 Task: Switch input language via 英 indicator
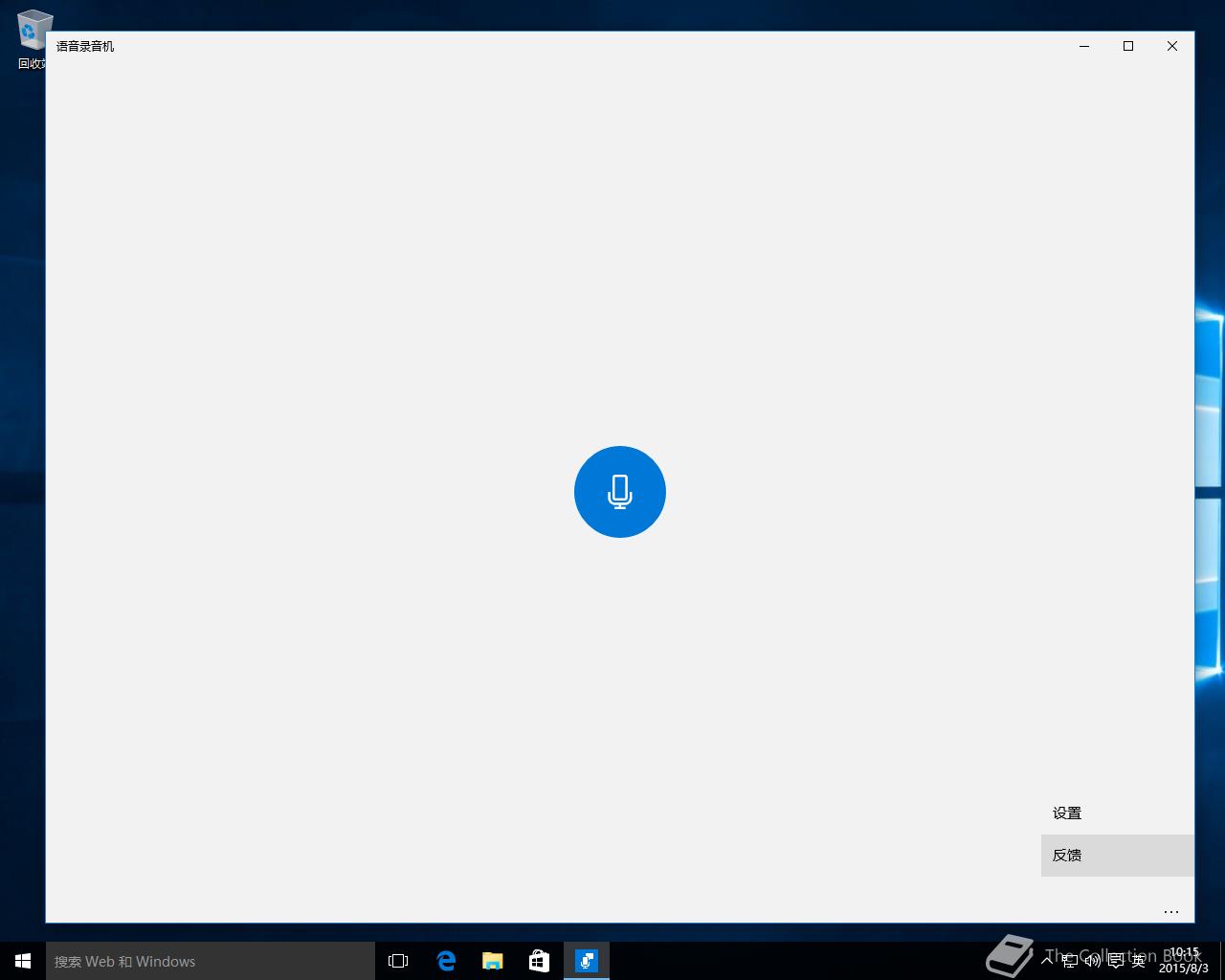tap(1138, 961)
